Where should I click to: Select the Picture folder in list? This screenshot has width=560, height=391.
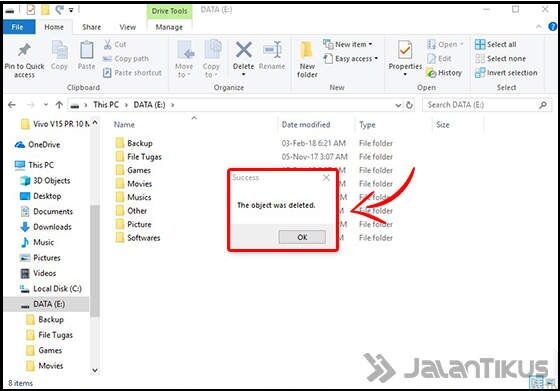pyautogui.click(x=134, y=224)
